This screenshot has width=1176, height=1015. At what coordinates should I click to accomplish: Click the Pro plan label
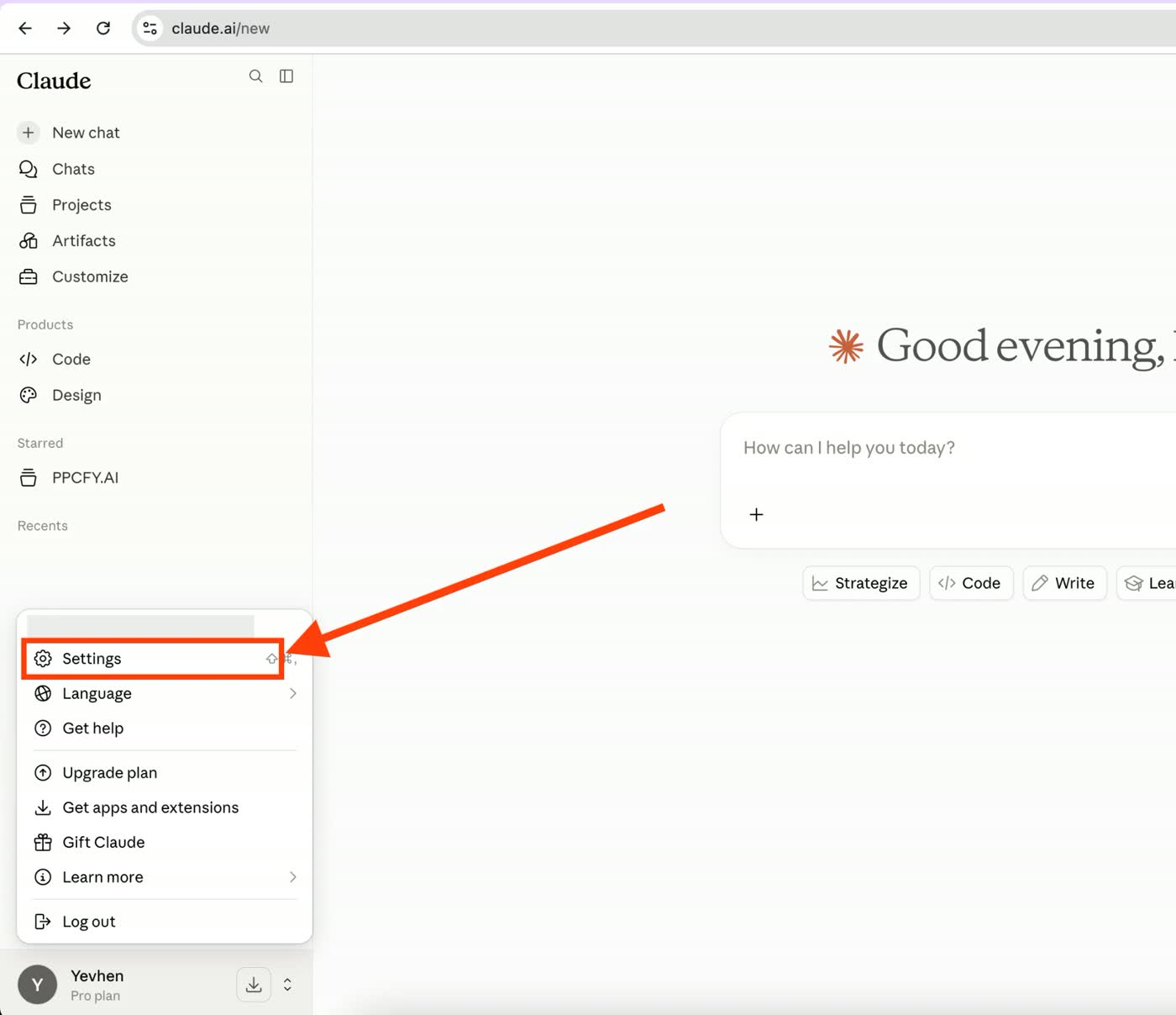pyautogui.click(x=95, y=996)
